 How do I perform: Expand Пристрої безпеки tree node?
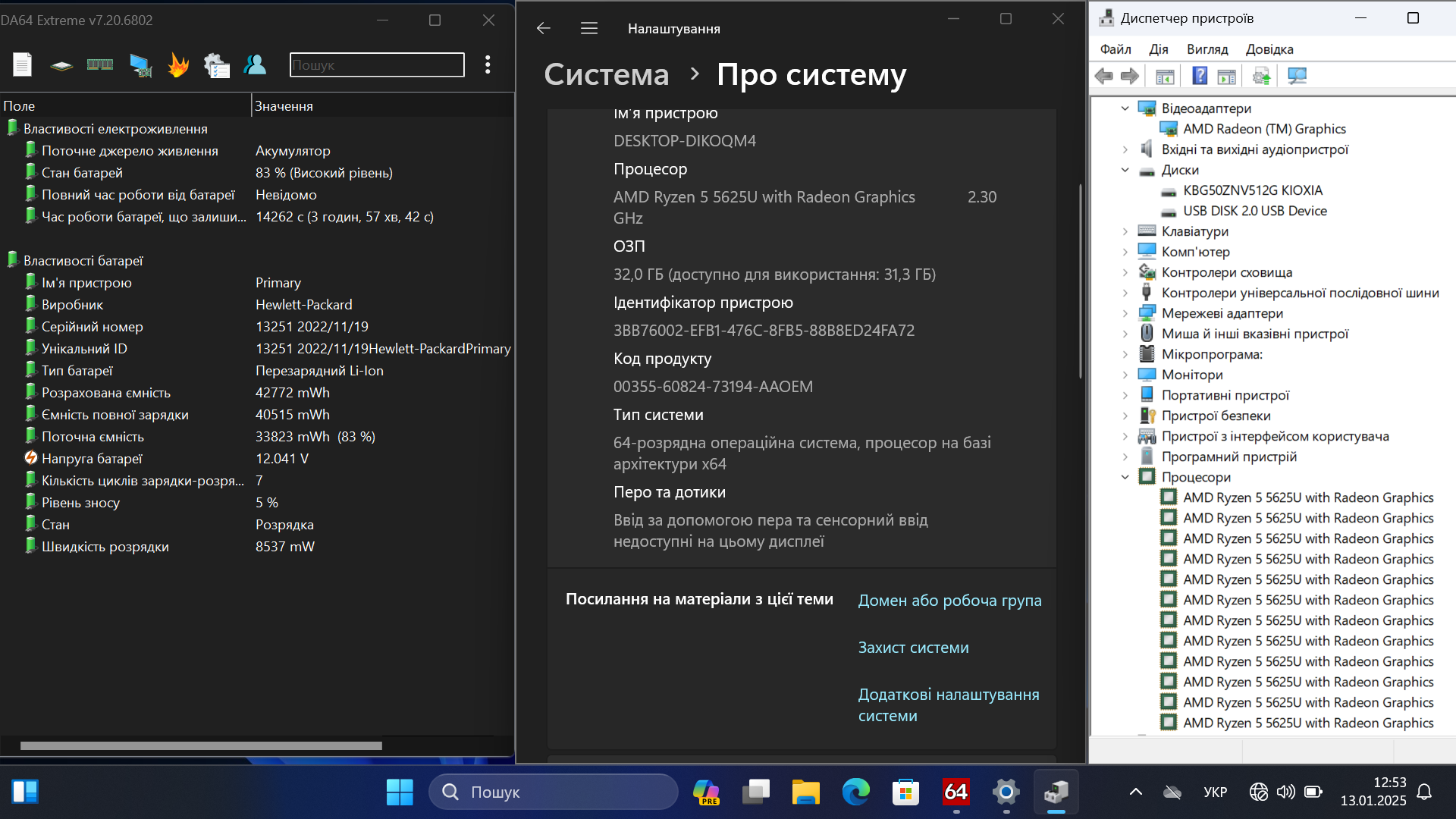(x=1125, y=416)
